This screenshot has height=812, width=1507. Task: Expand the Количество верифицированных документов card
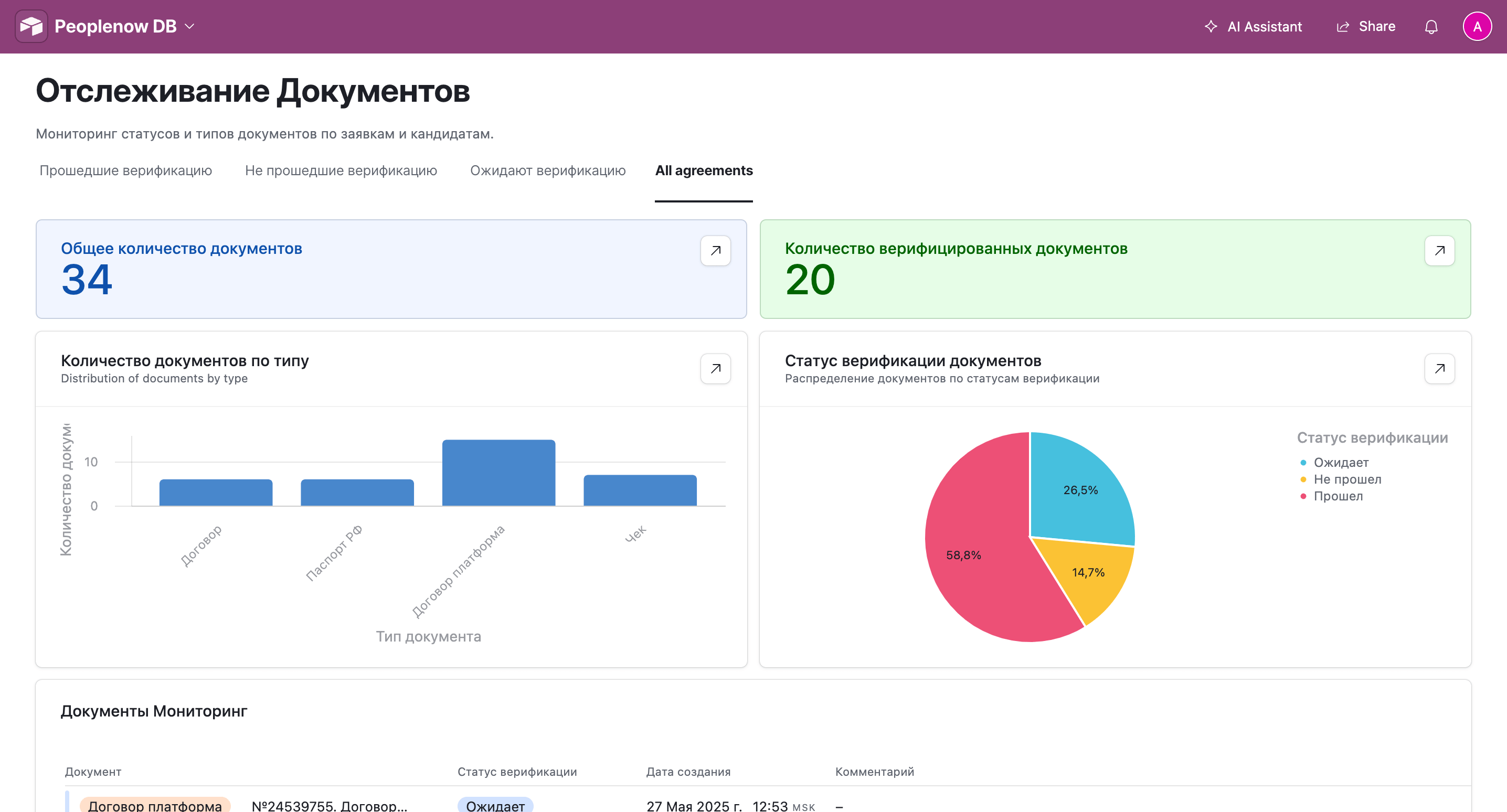pos(1439,250)
